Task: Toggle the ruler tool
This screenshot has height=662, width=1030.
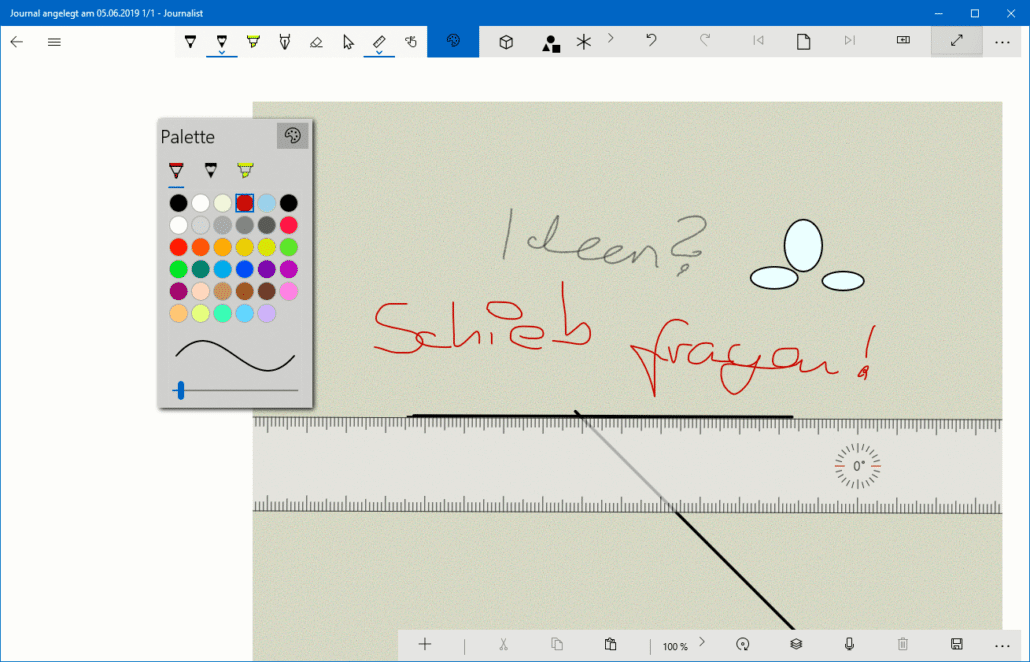Action: pyautogui.click(x=379, y=42)
